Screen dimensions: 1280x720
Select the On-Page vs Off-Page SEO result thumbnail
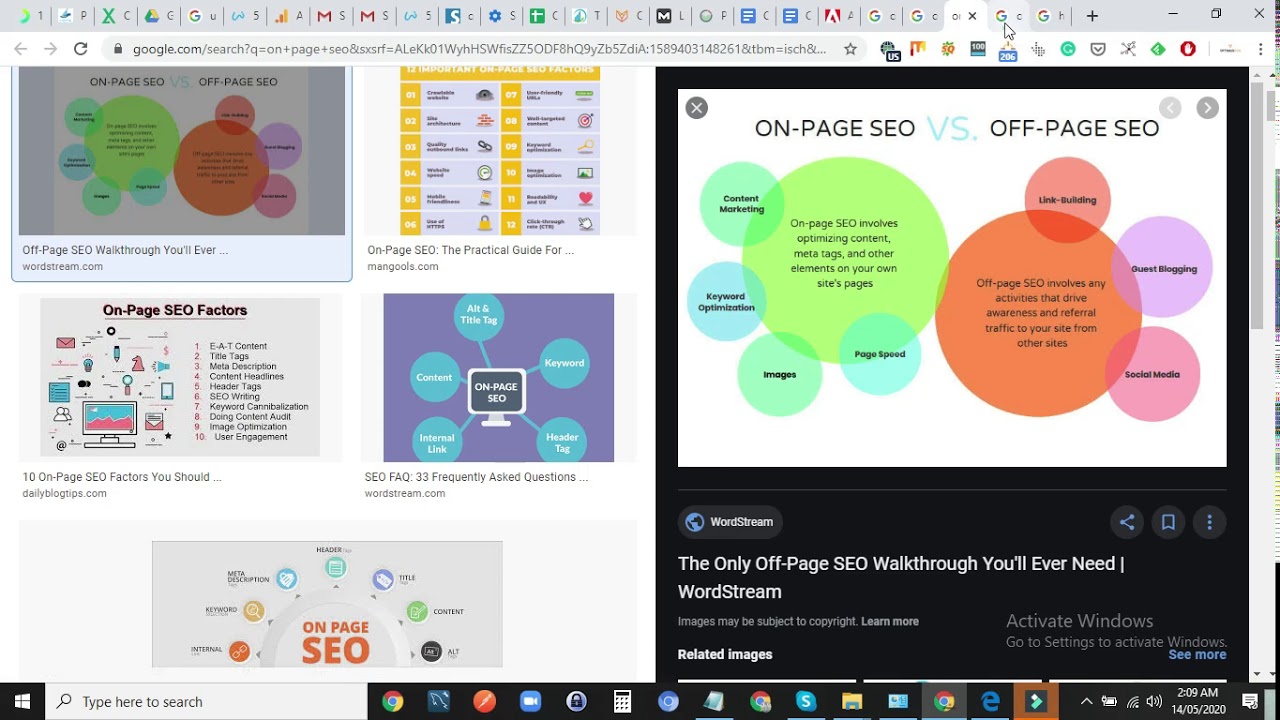(x=182, y=151)
